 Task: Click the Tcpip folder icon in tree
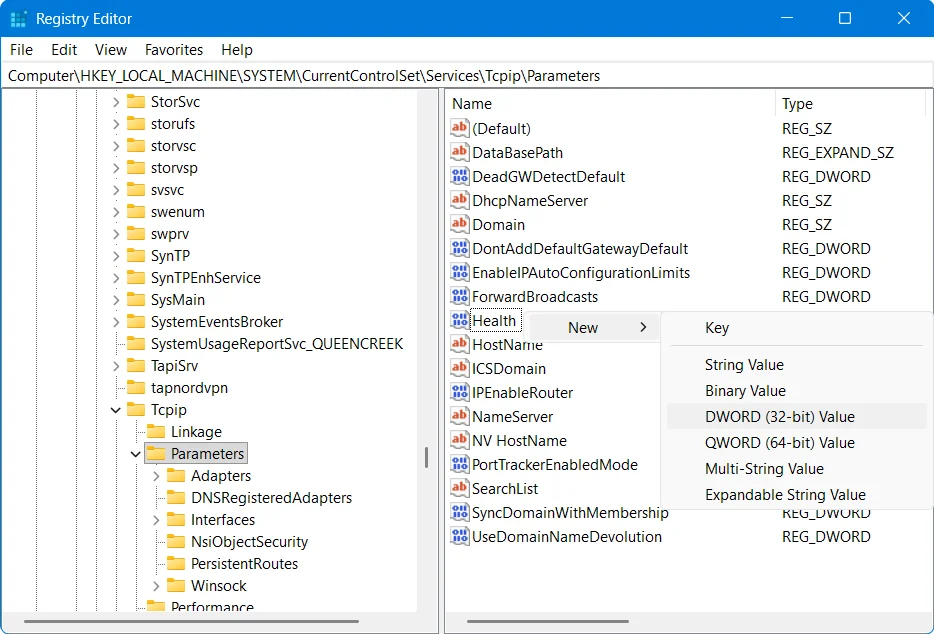click(x=136, y=409)
